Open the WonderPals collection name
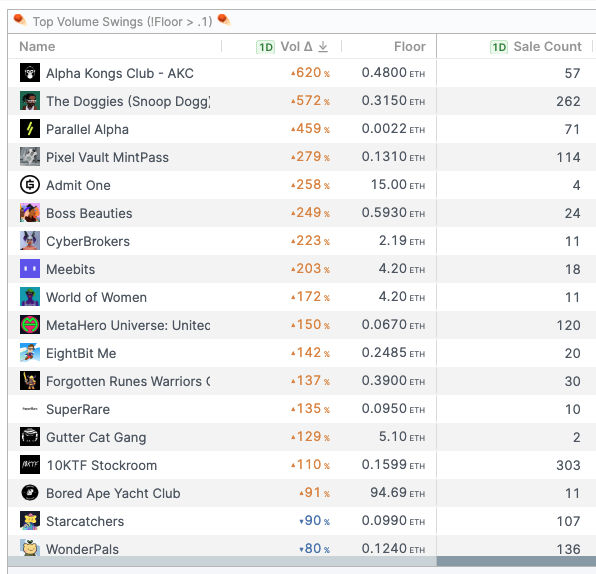Viewport: 596px width, 574px height. [x=82, y=549]
